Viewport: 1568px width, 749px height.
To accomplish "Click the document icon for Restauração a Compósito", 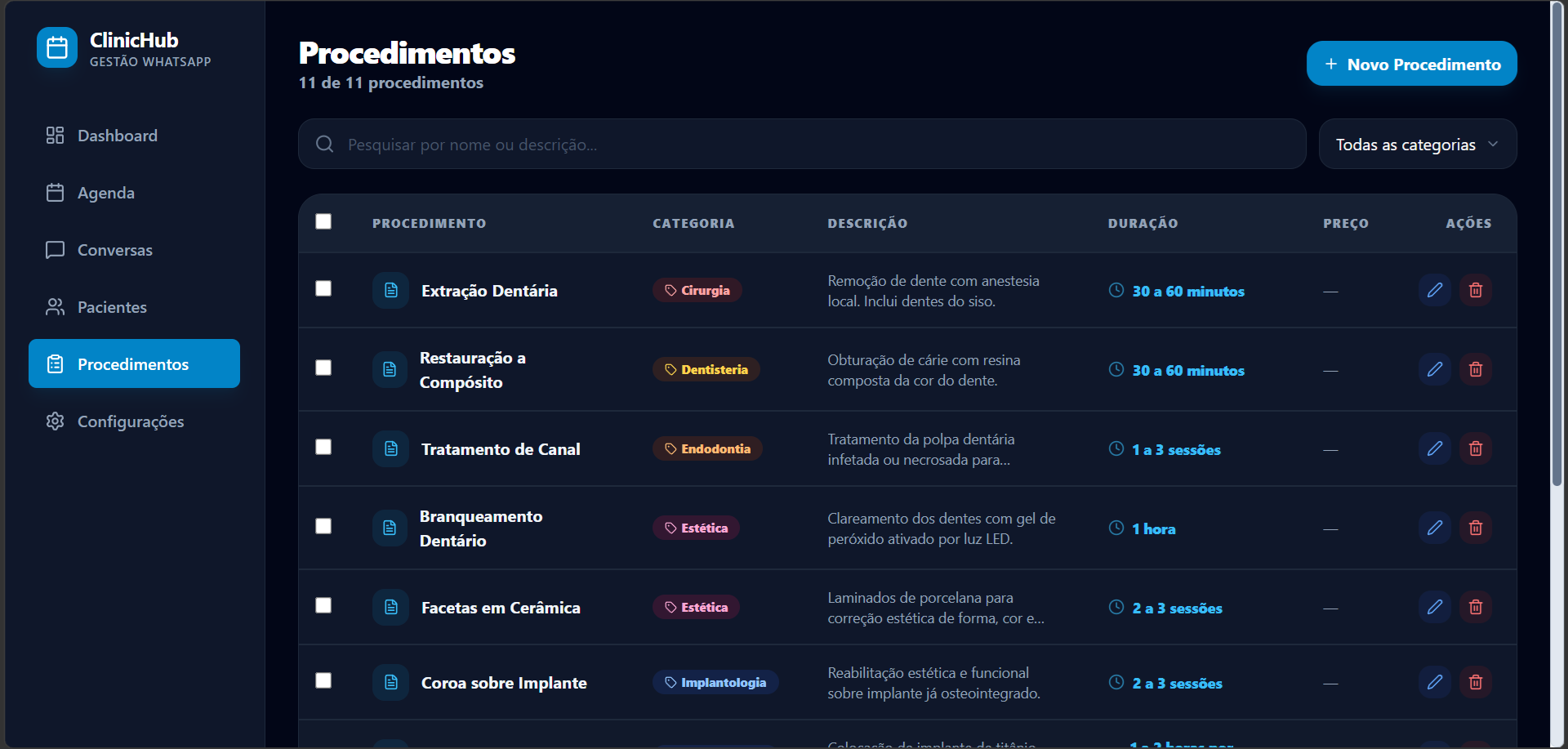I will point(390,369).
